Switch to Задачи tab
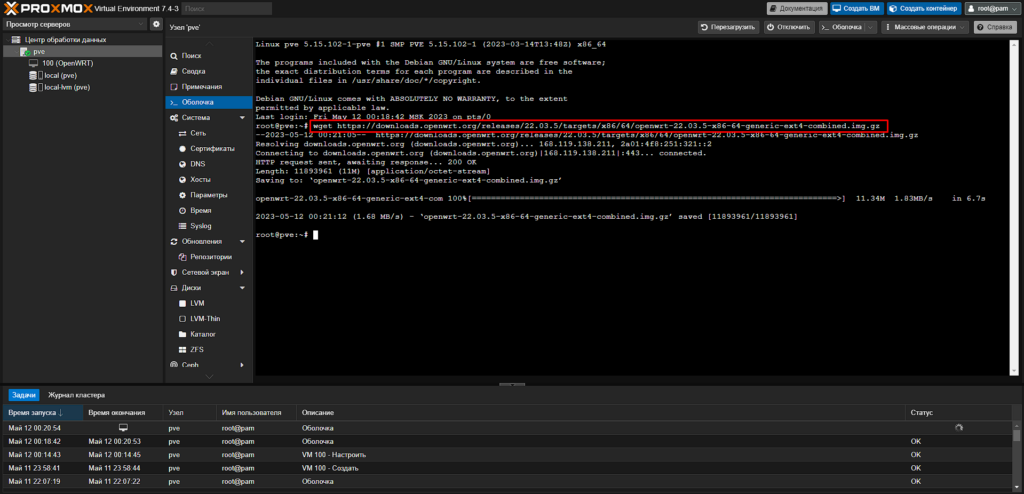Viewport: 1024px width, 494px height. pos(24,395)
